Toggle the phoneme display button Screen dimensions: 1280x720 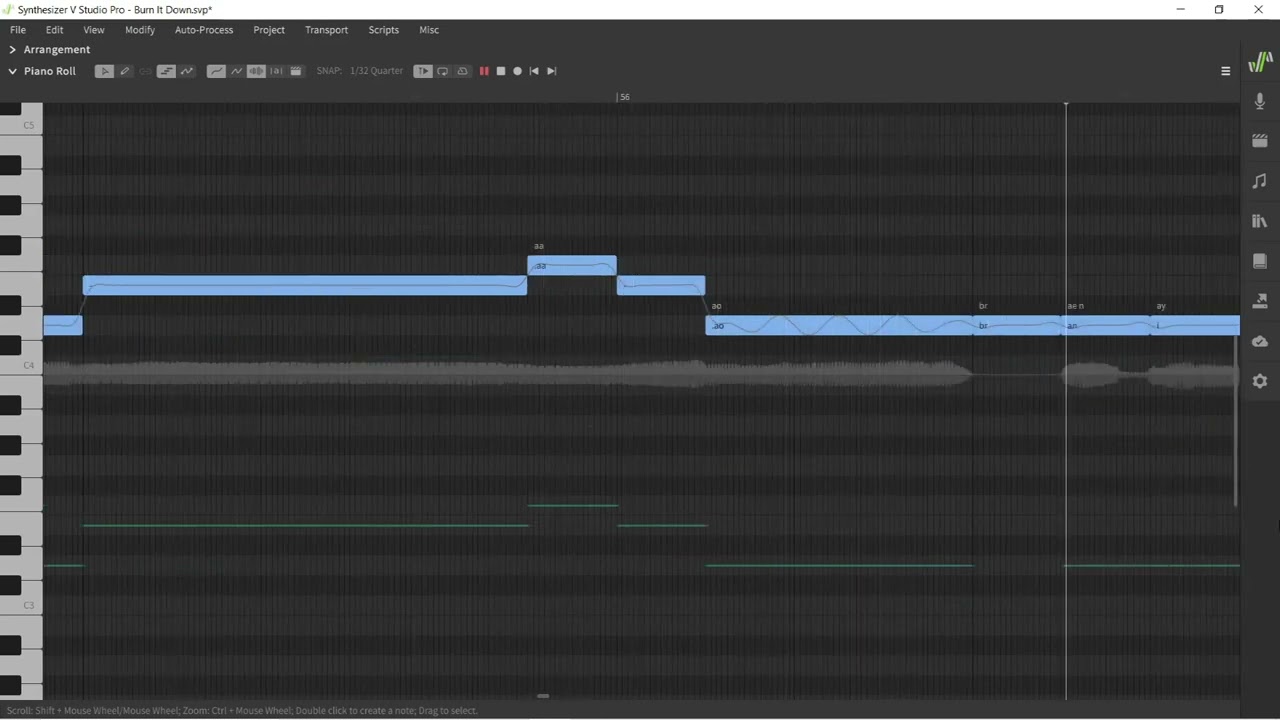click(276, 71)
